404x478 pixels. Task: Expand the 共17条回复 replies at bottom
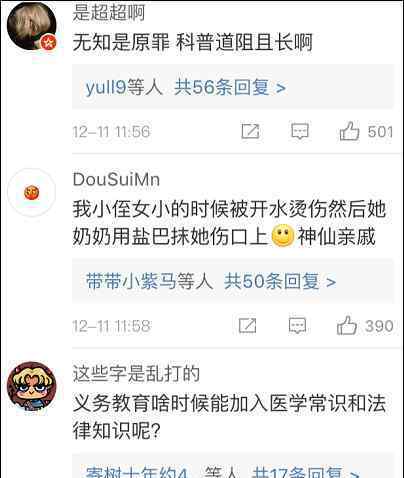click(x=305, y=472)
